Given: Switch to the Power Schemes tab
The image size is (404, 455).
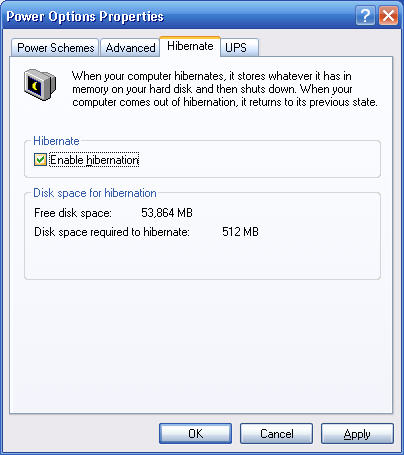Looking at the screenshot, I should pyautogui.click(x=55, y=48).
